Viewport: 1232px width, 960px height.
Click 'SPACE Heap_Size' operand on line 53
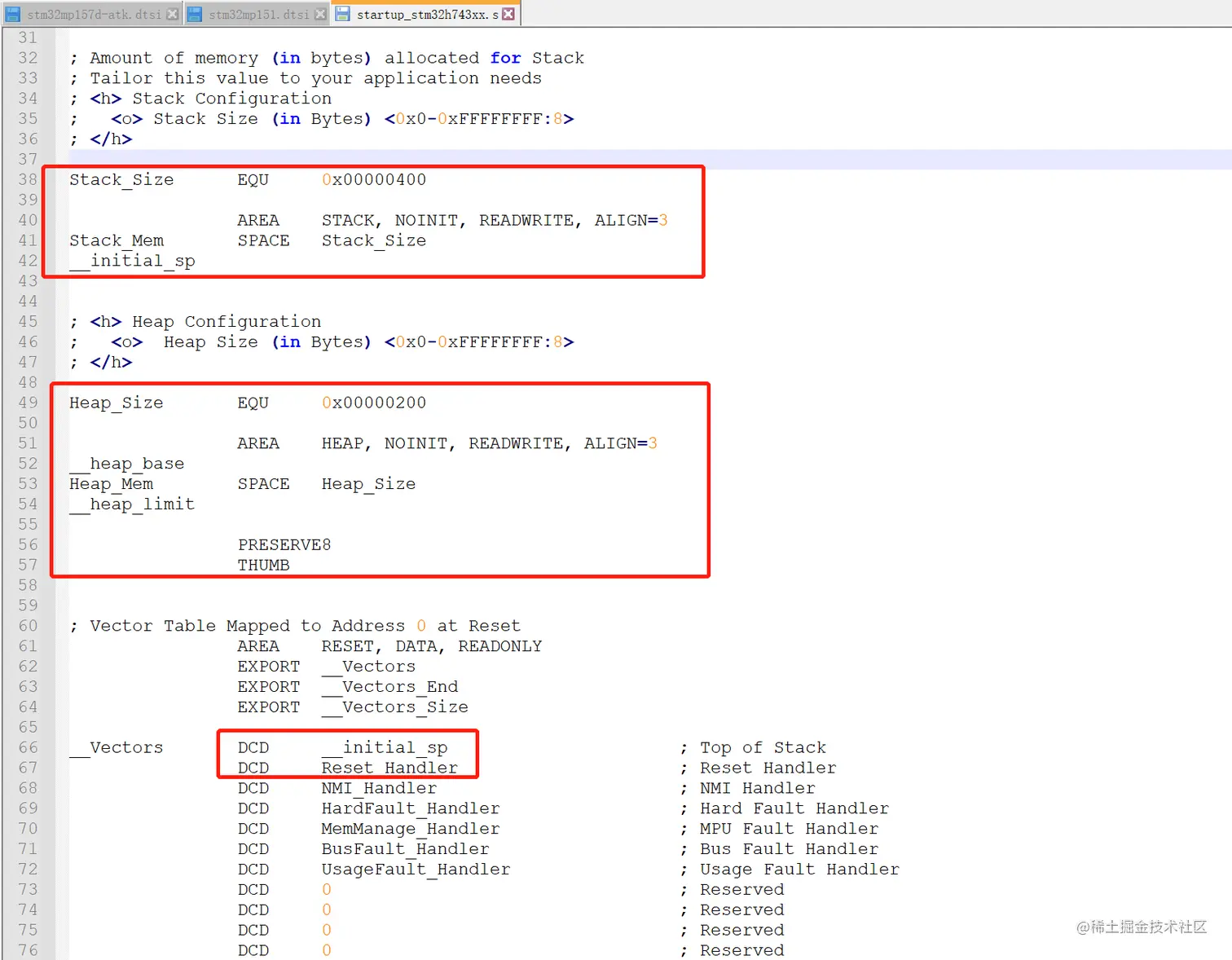click(x=368, y=484)
